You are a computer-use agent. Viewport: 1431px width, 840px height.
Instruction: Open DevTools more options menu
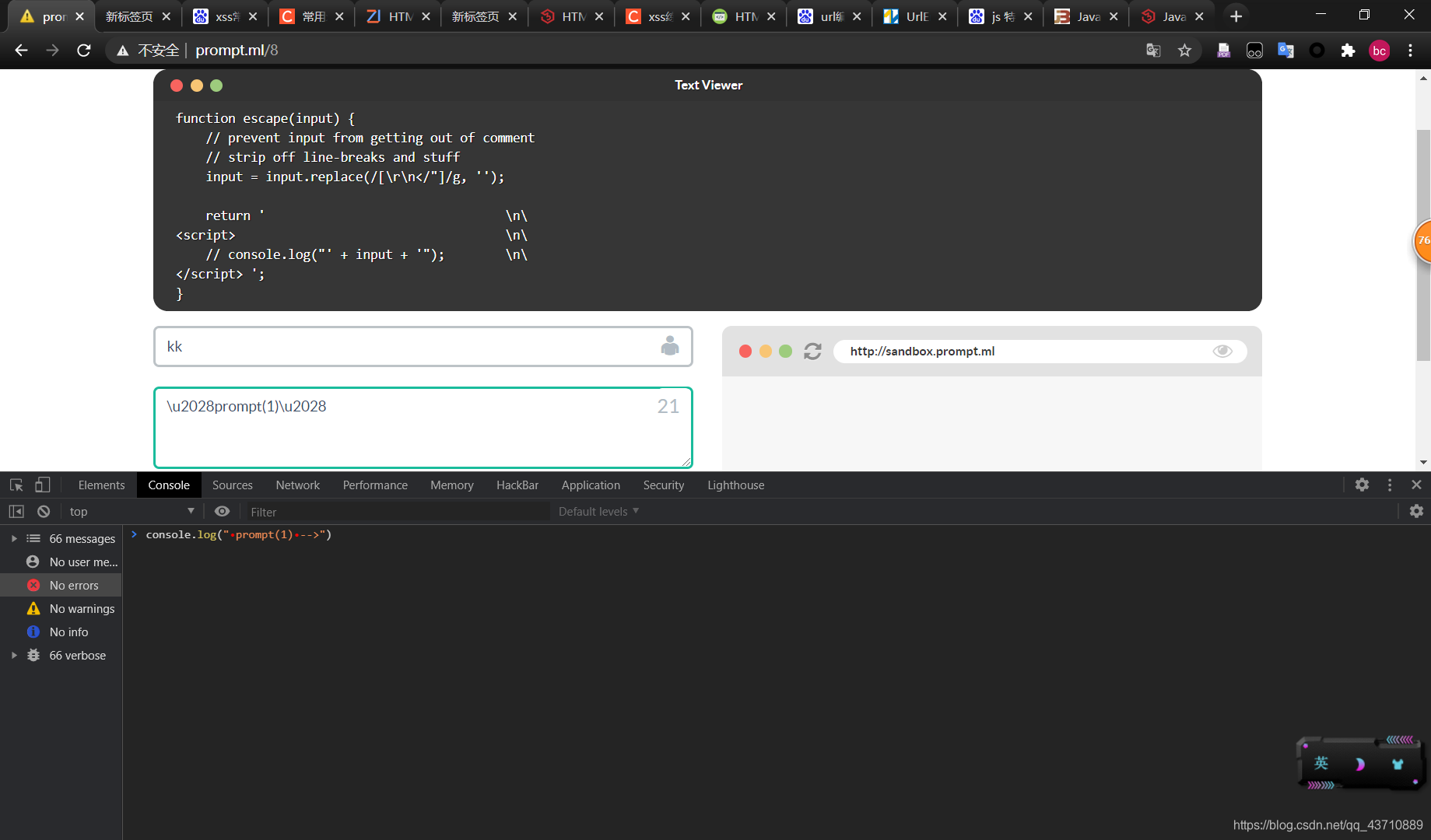(x=1390, y=485)
